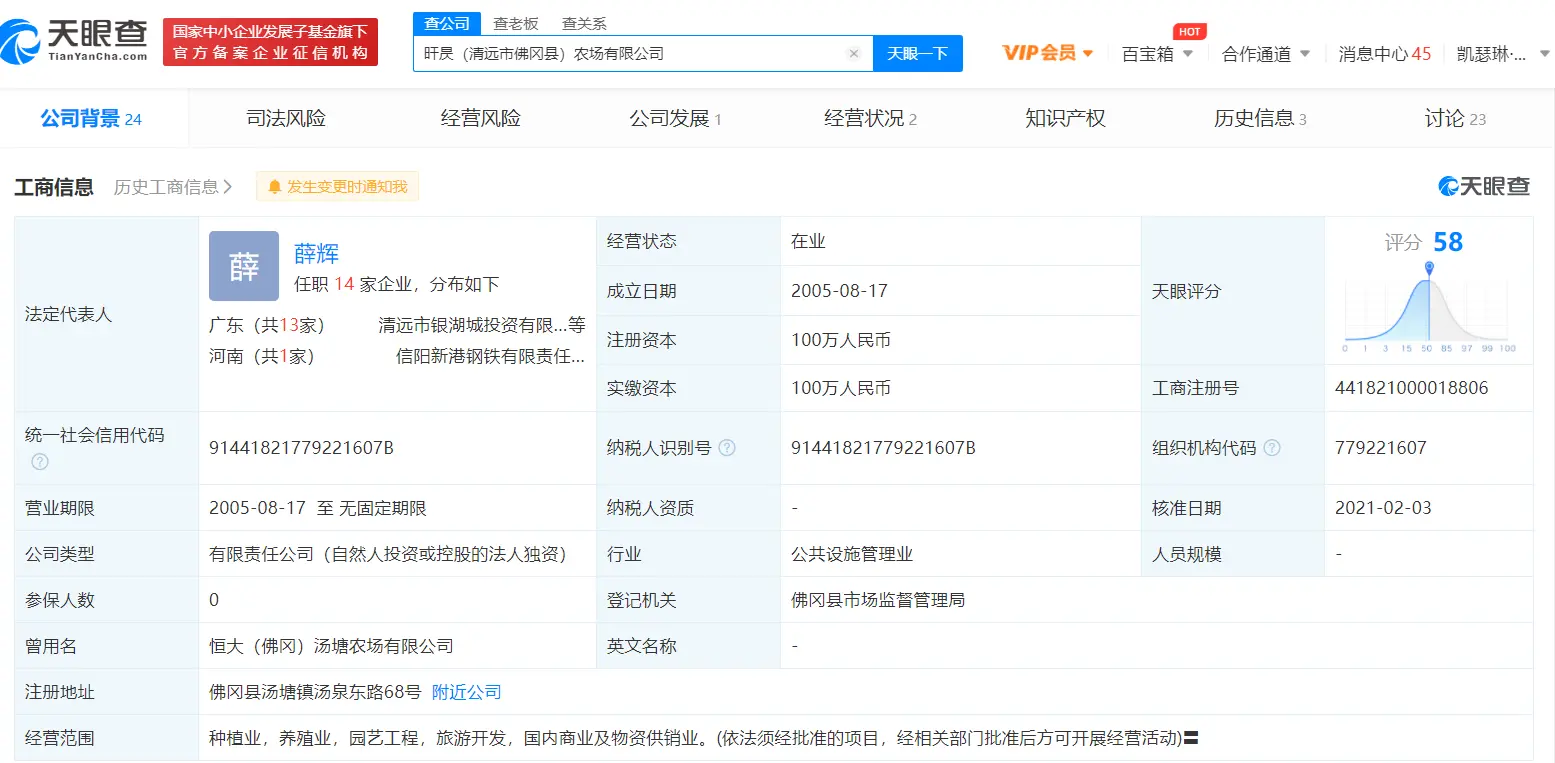Select 佛冈县市场监督管理局 registration authority
This screenshot has width=1555, height=763.
click(x=878, y=600)
